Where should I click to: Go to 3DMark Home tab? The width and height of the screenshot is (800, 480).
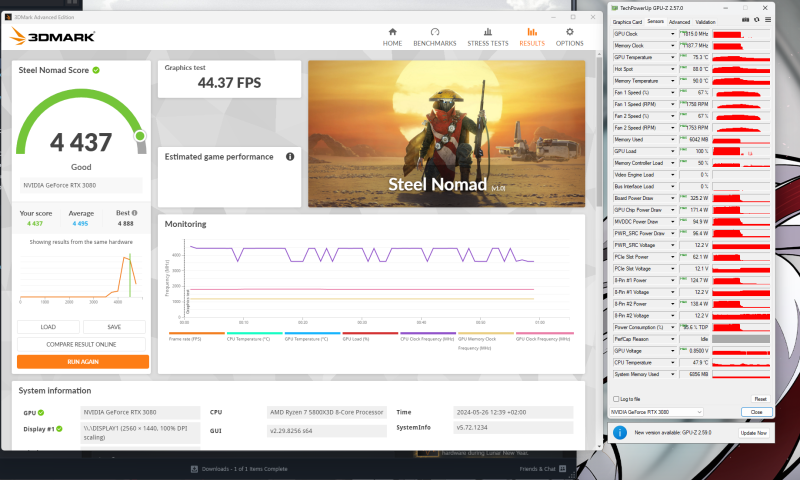click(392, 37)
